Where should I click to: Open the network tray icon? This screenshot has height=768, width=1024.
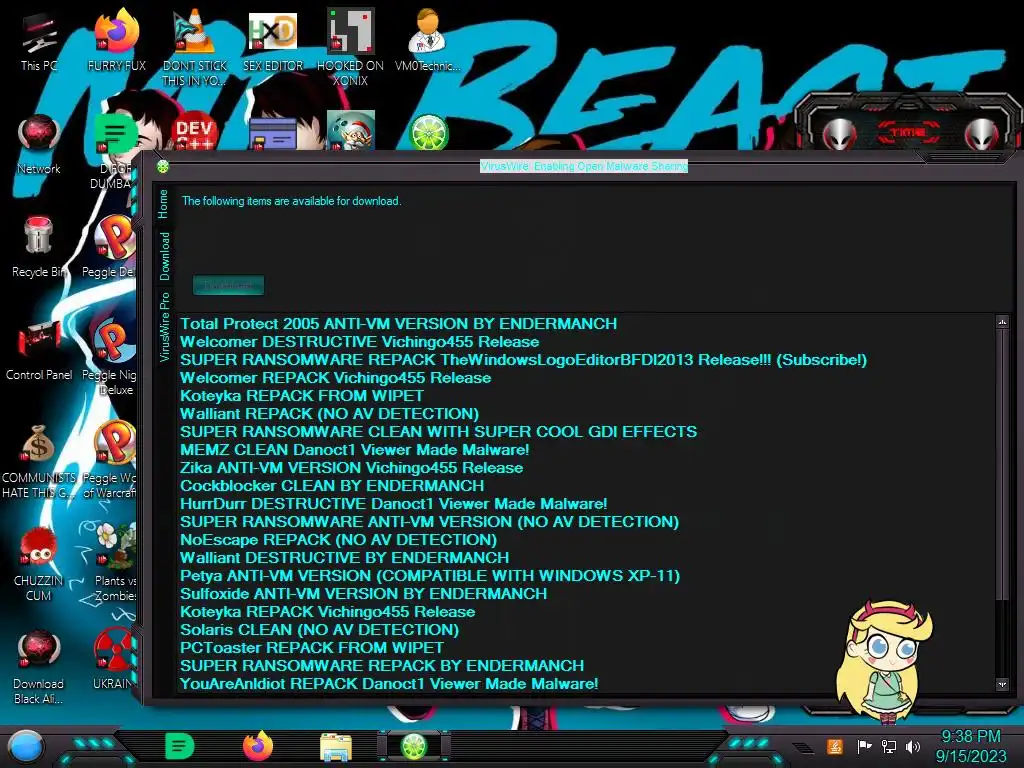(x=888, y=746)
